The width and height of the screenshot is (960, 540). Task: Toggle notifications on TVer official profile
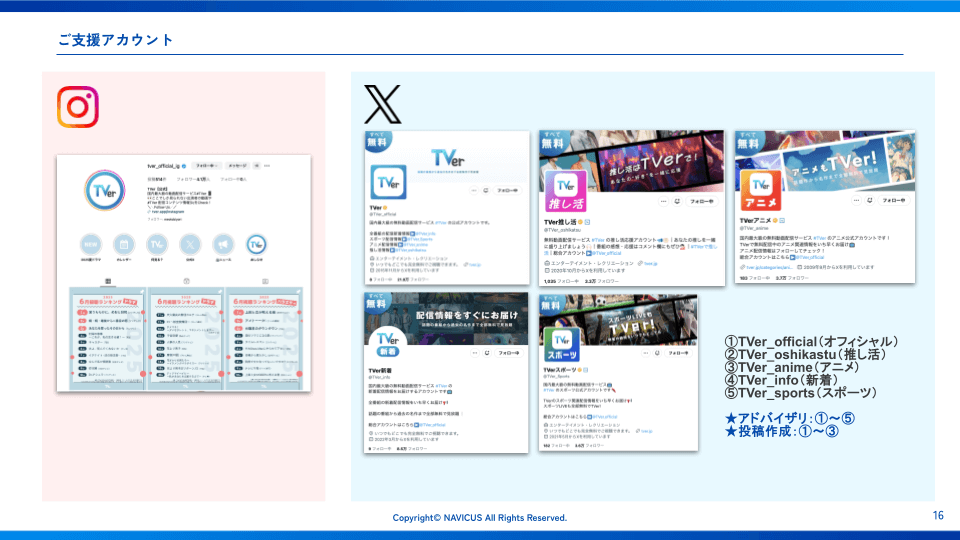tap(486, 190)
